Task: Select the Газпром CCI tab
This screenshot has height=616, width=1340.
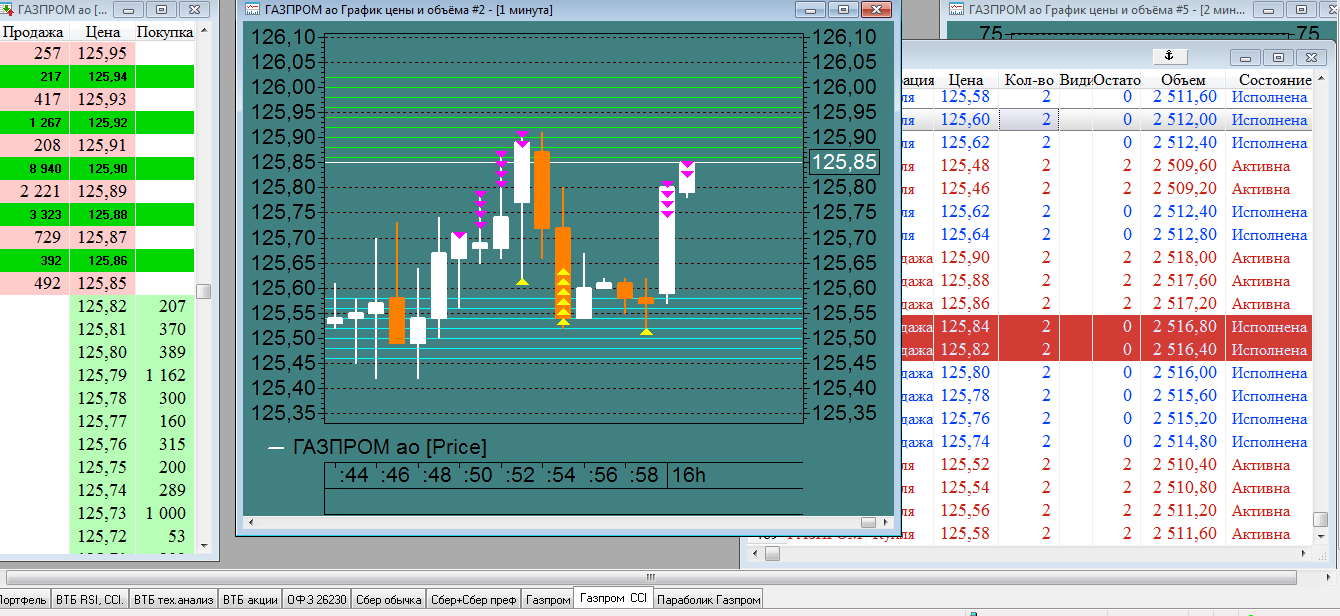Action: [614, 599]
